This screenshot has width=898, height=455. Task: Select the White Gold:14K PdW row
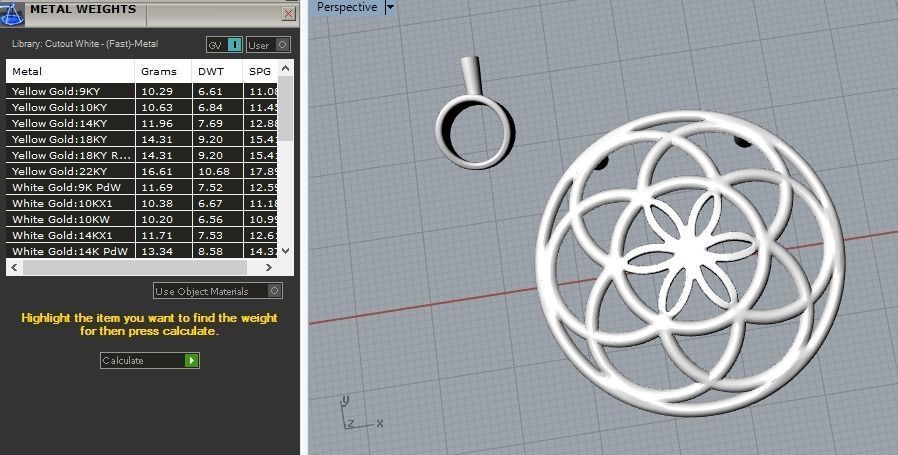142,251
